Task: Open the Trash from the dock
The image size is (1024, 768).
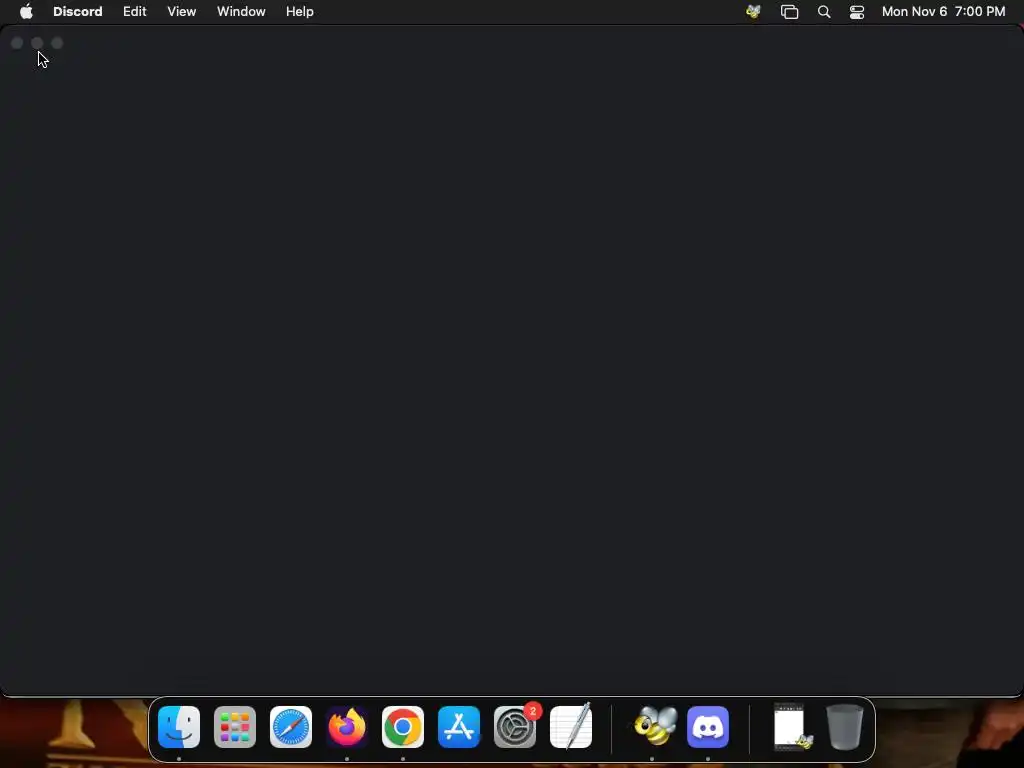Action: tap(845, 727)
